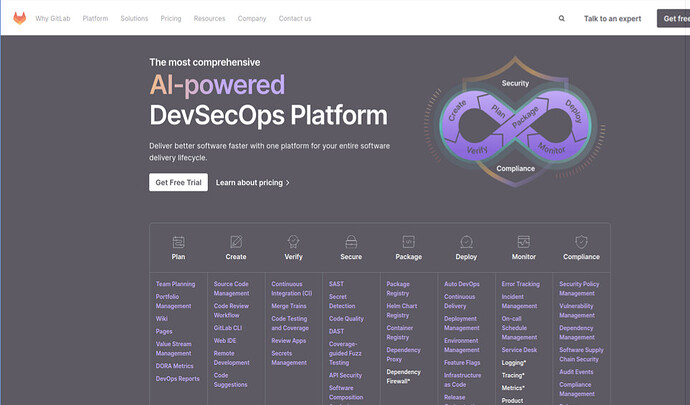Select the Plan stage icon
Image resolution: width=690 pixels, height=405 pixels.
(178, 242)
